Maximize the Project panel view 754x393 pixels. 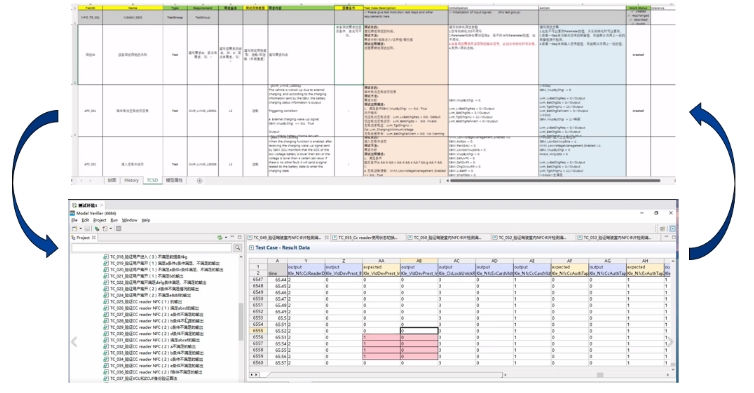pyautogui.click(x=239, y=237)
